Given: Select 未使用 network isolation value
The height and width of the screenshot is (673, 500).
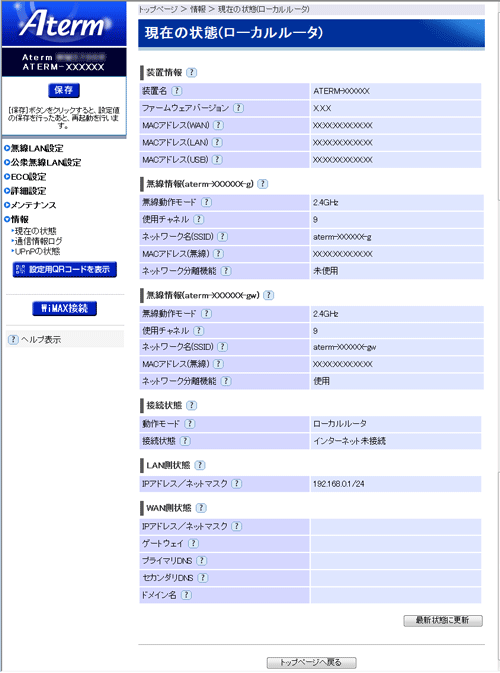Looking at the screenshot, I should [325, 271].
